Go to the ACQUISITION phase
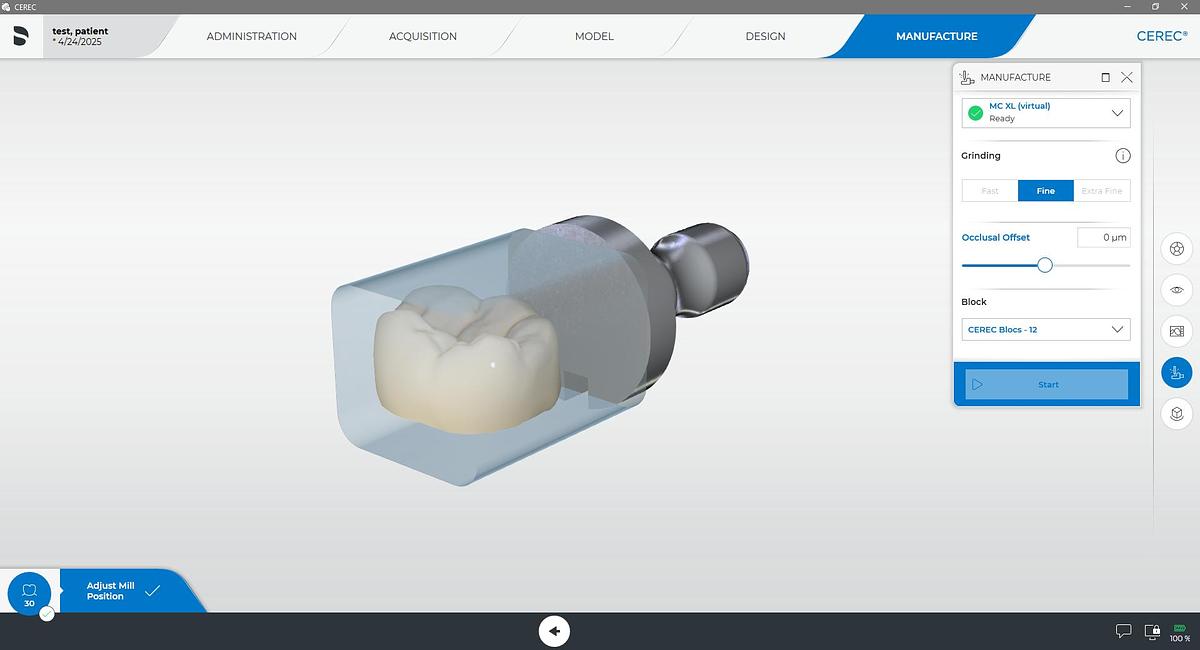1200x650 pixels. pos(422,36)
